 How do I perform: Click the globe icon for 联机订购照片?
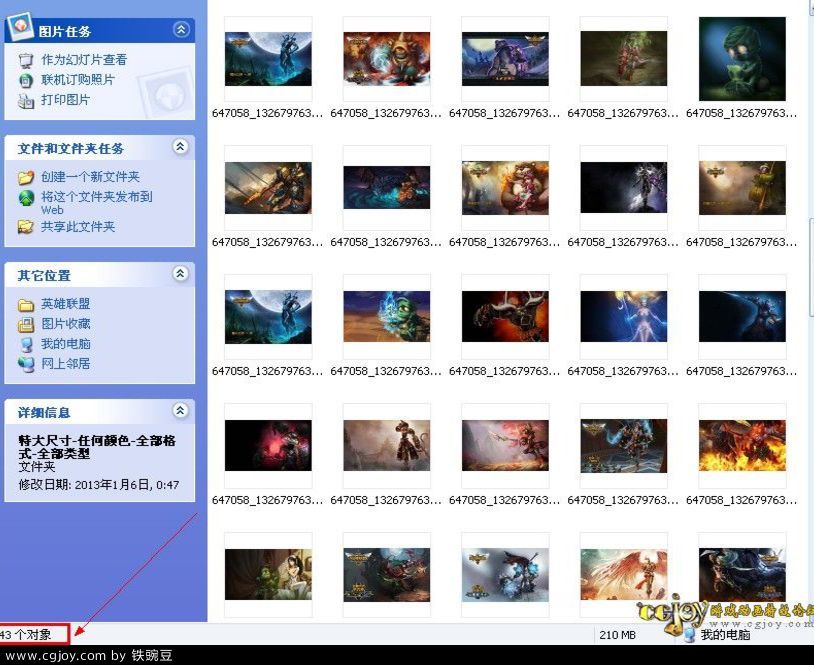(x=26, y=80)
